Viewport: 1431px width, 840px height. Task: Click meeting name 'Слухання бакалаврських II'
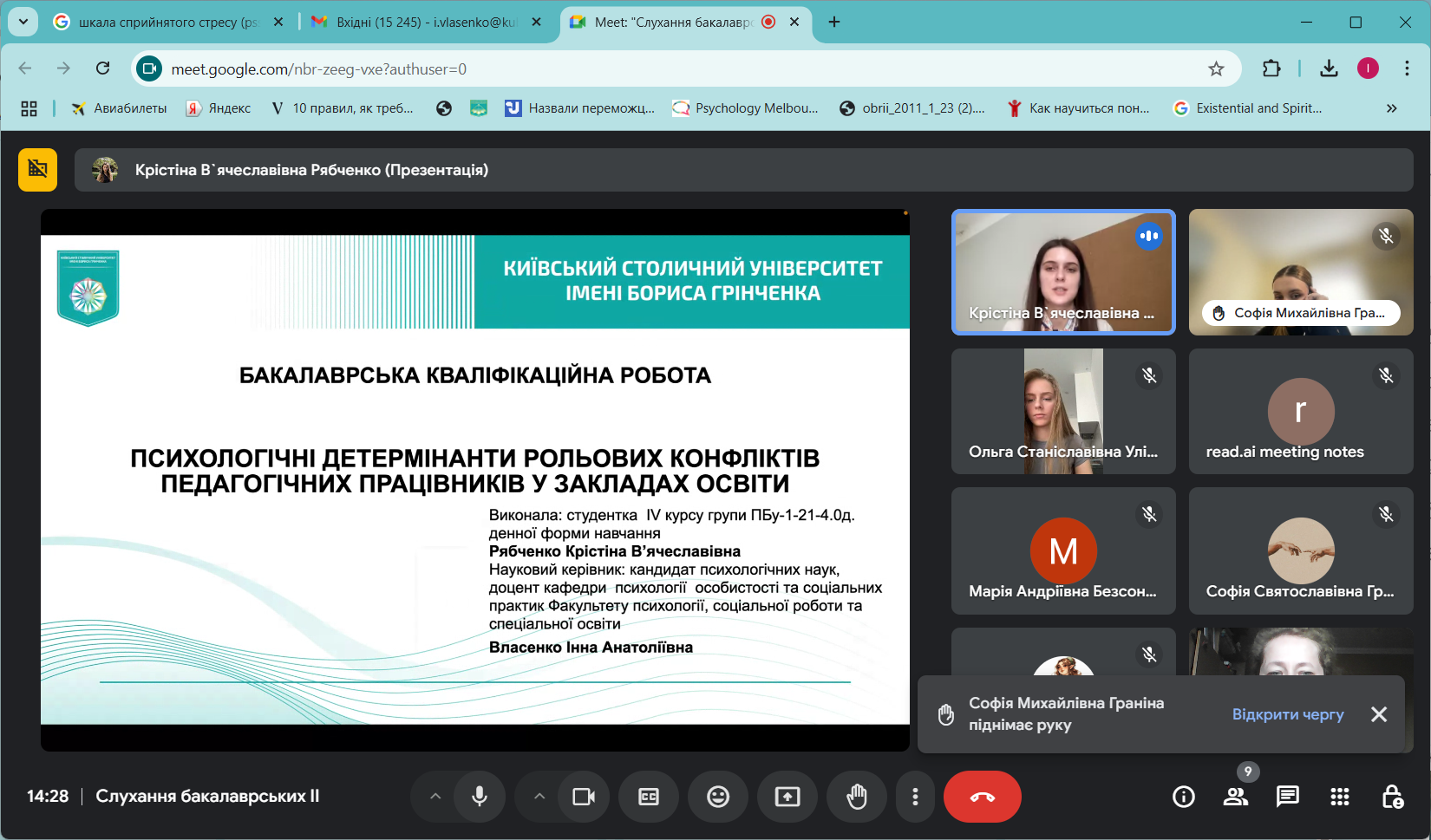pyautogui.click(x=207, y=796)
